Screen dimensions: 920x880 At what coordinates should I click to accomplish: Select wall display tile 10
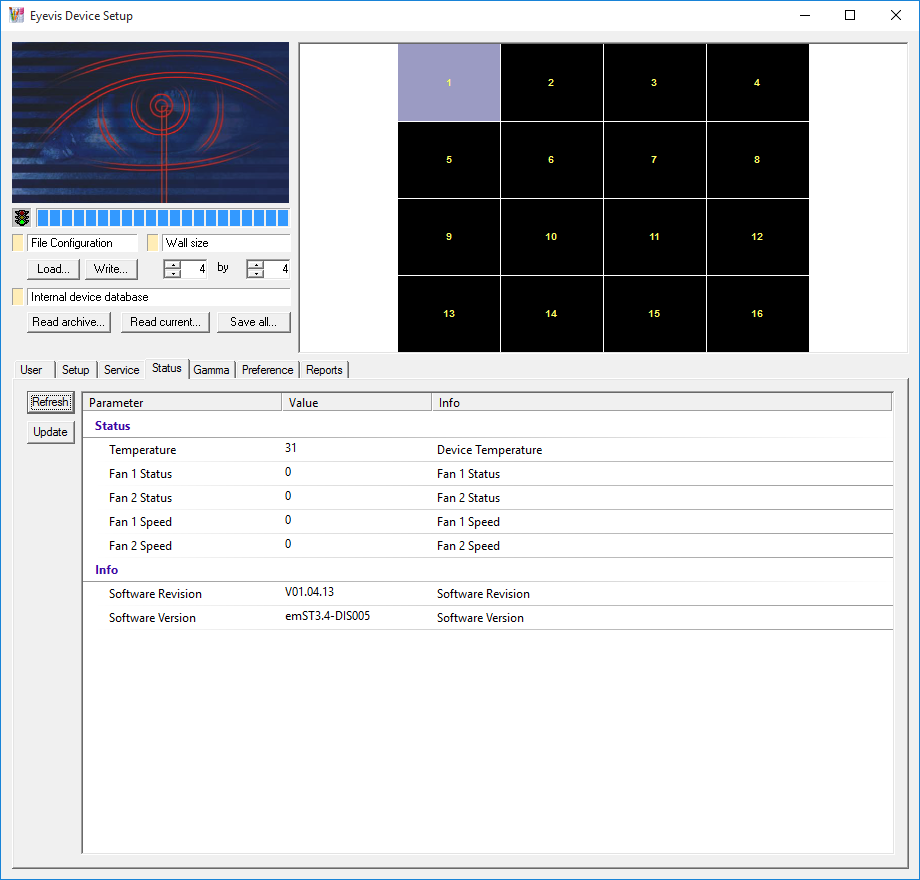pyautogui.click(x=552, y=237)
